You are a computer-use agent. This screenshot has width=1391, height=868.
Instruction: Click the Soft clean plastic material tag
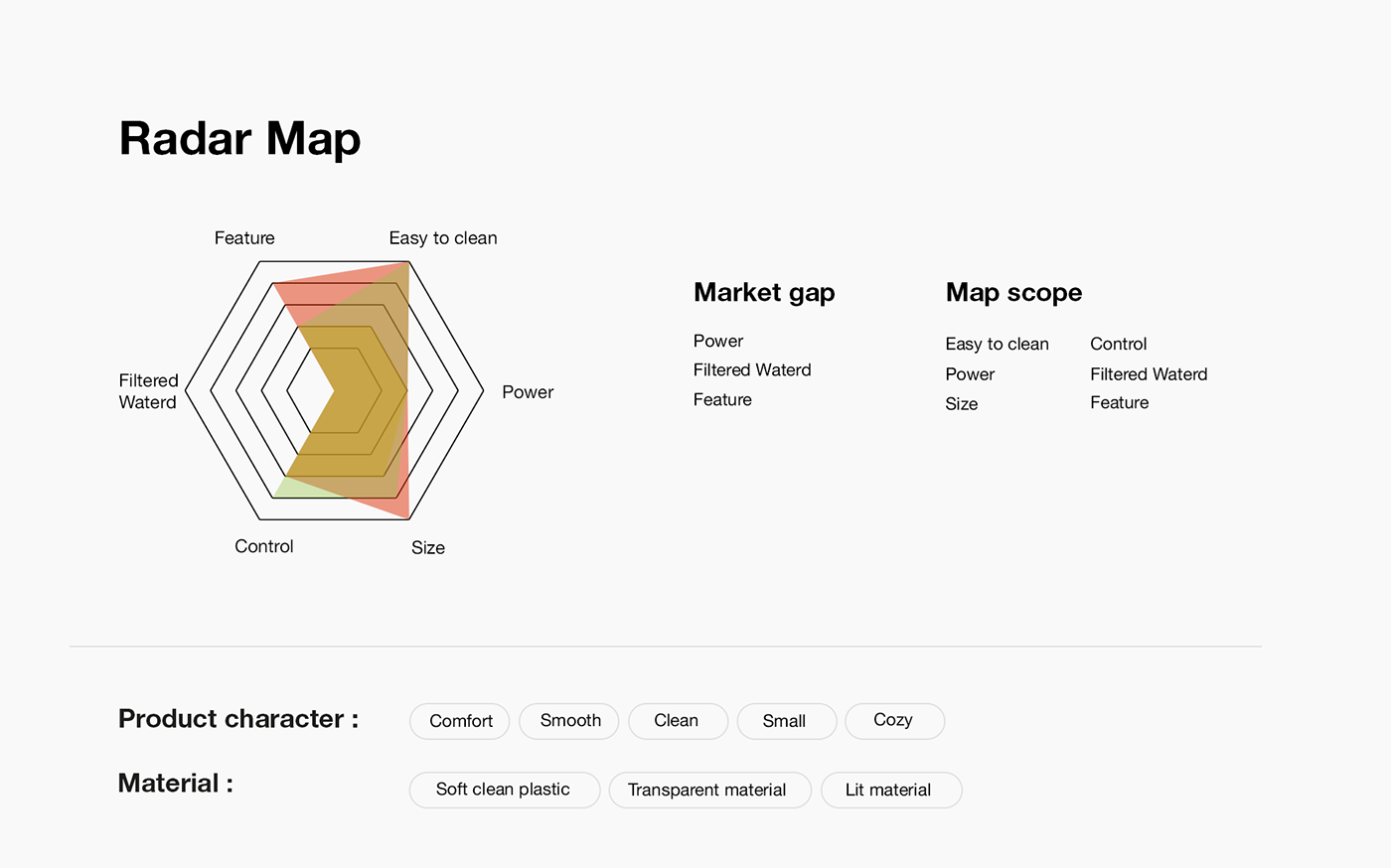(504, 790)
